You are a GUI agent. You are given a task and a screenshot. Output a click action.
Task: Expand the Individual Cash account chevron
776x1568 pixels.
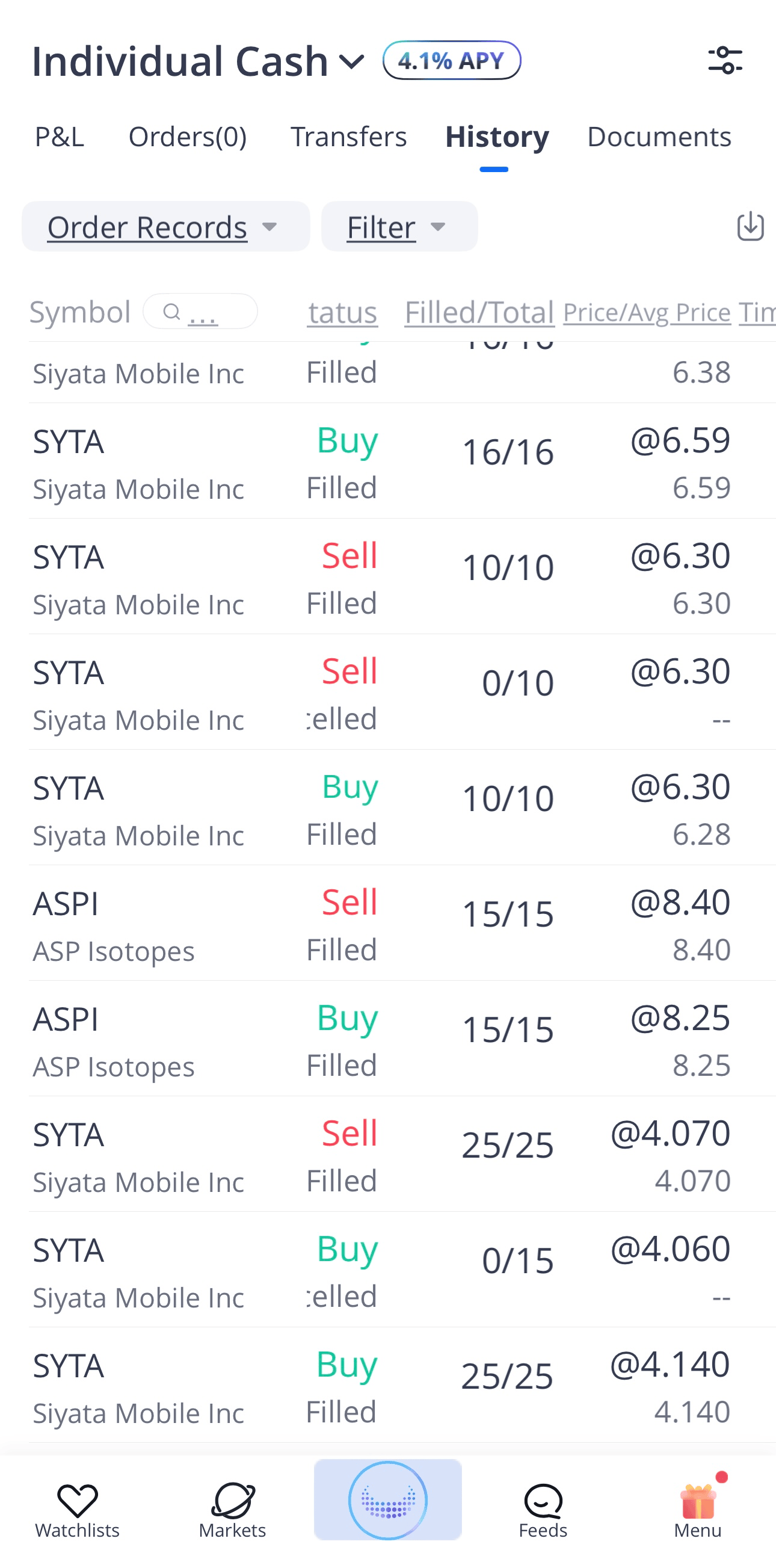[351, 61]
